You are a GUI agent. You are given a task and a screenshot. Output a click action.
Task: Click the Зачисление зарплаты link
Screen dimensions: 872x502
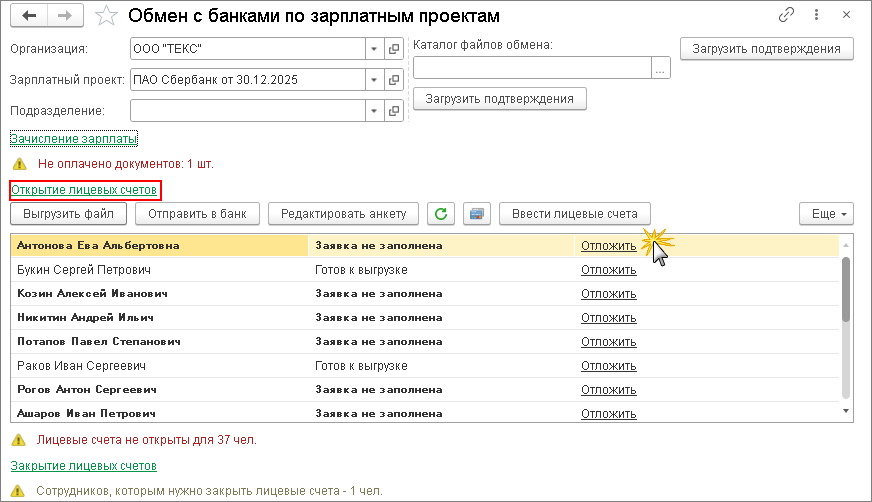73,138
